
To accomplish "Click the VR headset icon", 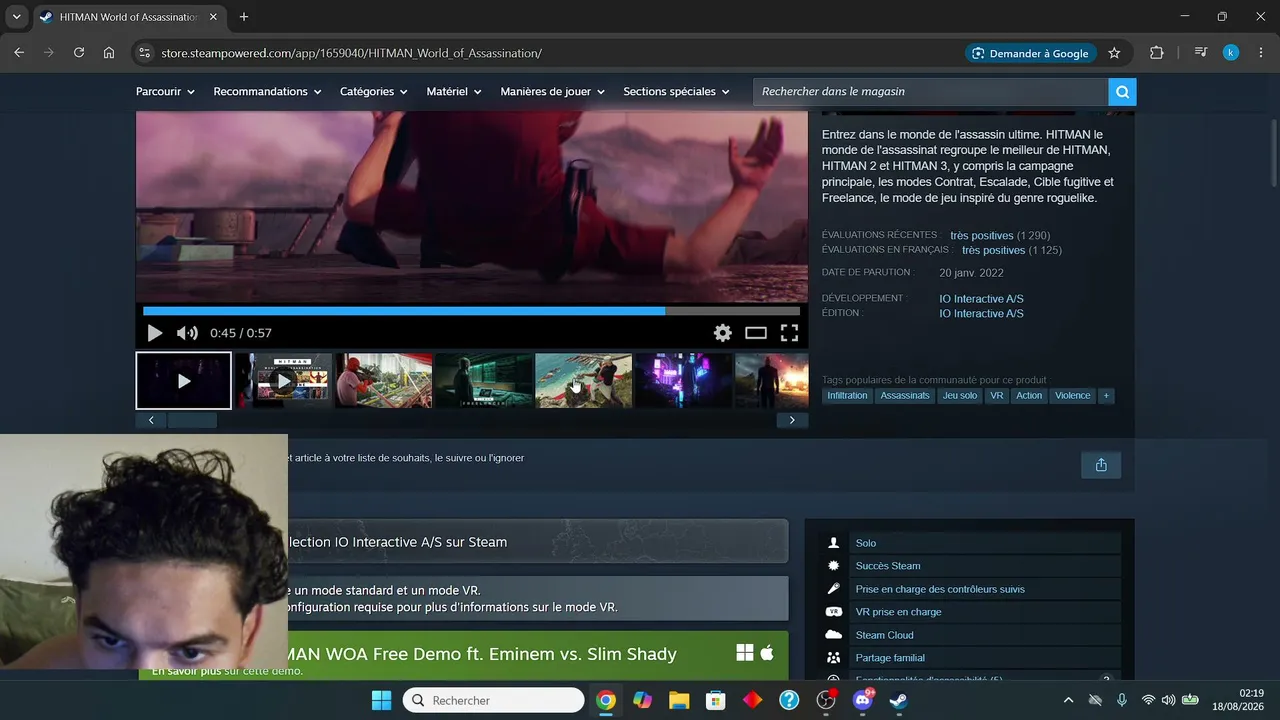I will [x=834, y=612].
